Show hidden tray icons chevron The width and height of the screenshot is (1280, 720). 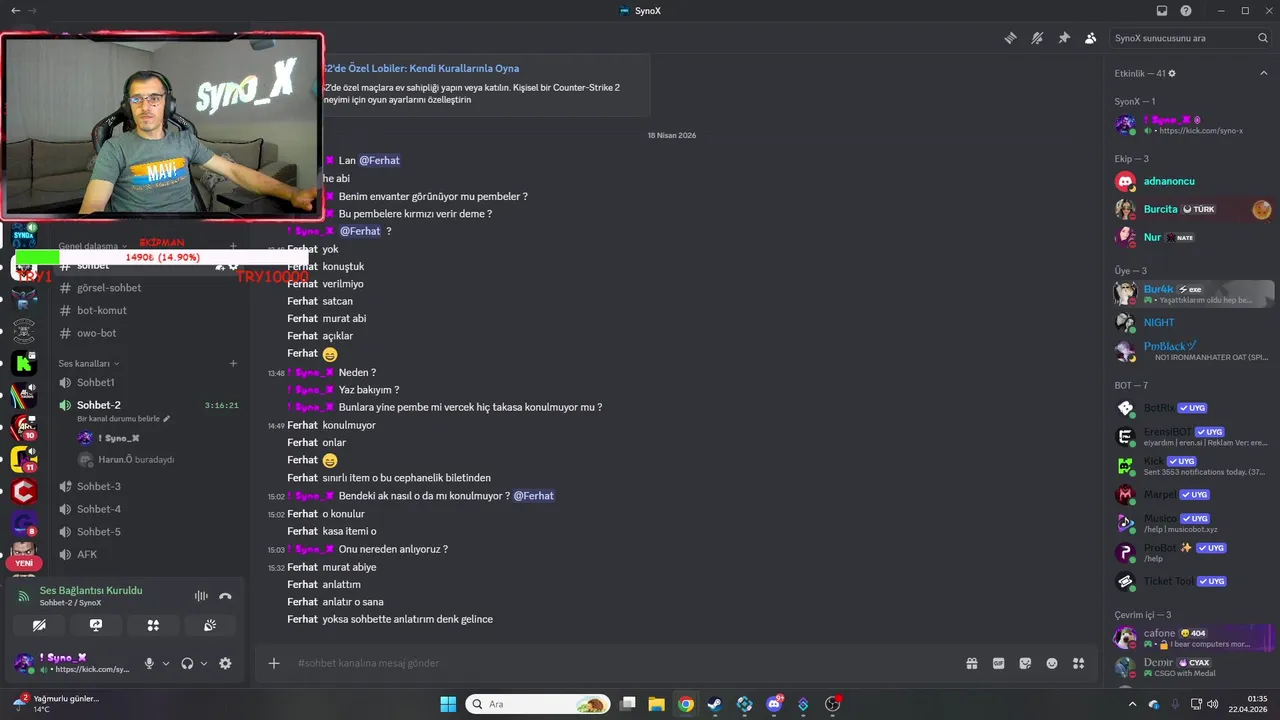1132,704
